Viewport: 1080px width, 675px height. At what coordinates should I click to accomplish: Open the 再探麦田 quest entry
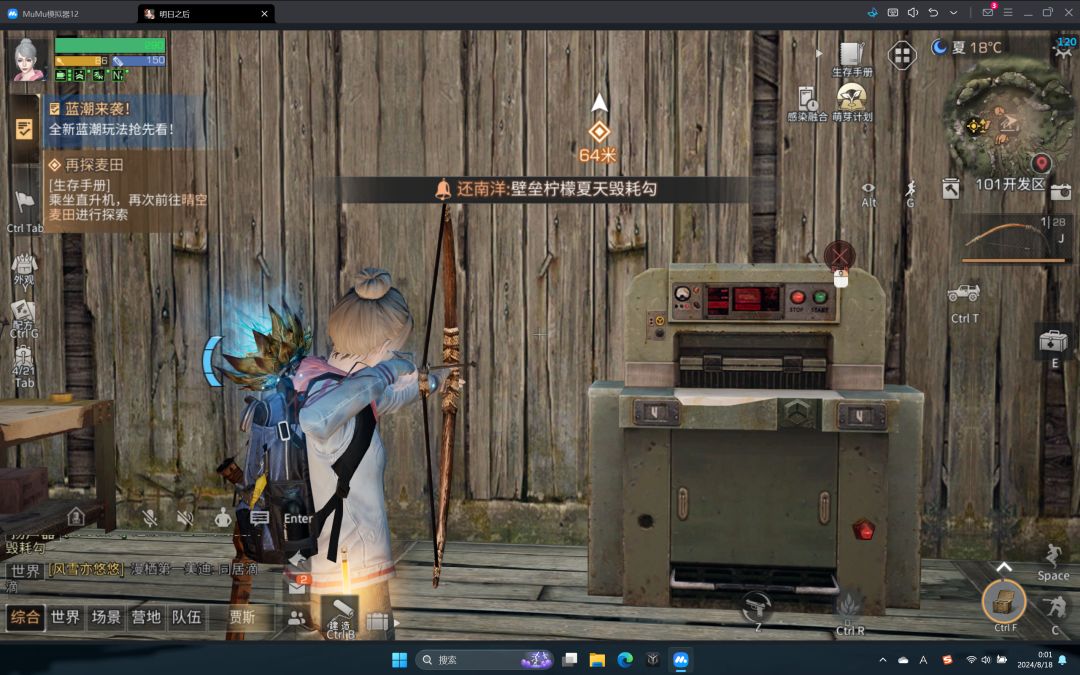click(x=125, y=191)
